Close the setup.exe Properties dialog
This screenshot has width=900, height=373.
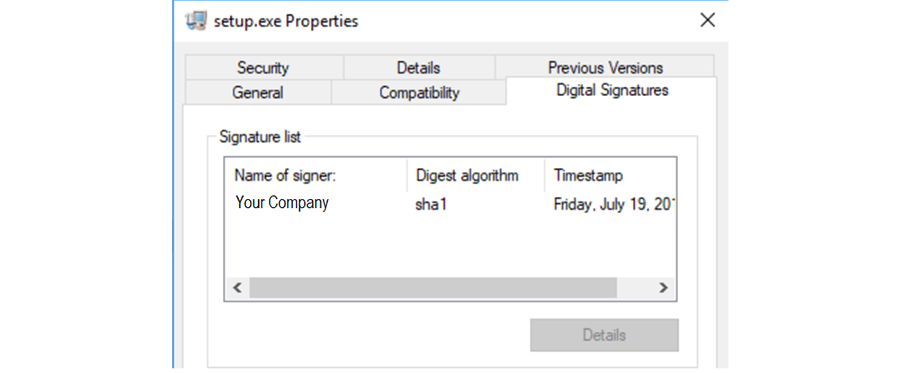click(x=707, y=20)
